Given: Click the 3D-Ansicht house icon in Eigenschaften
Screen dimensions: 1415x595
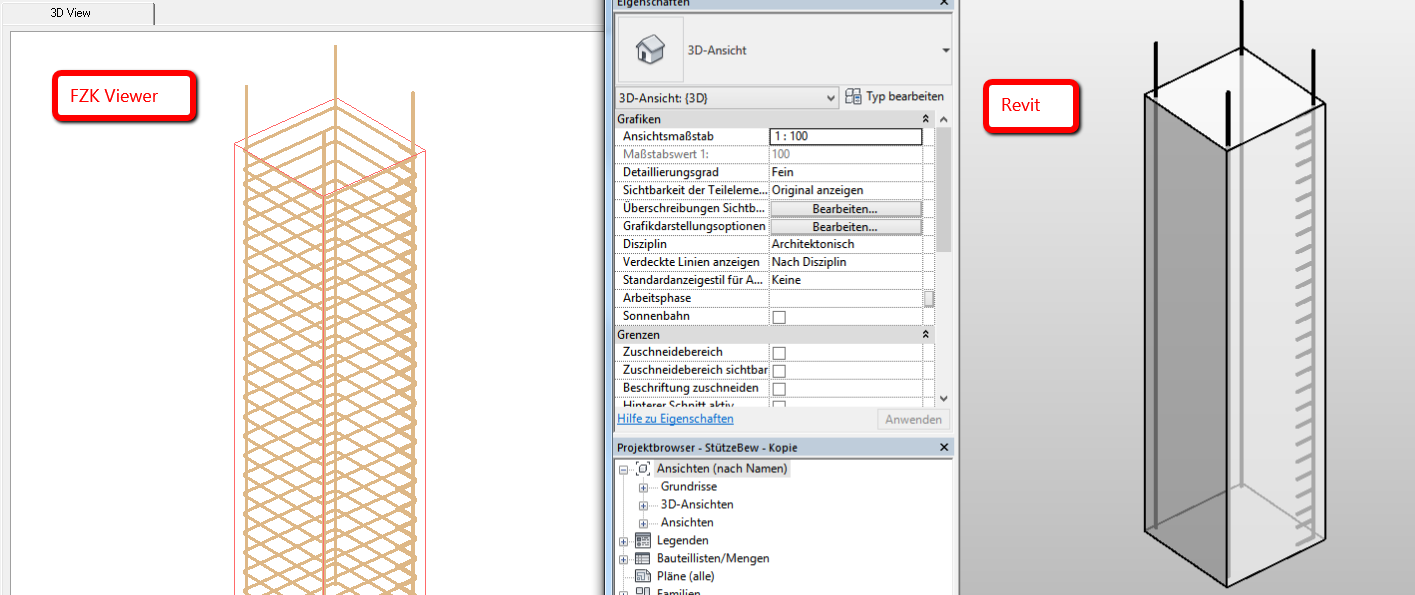Looking at the screenshot, I should (649, 50).
